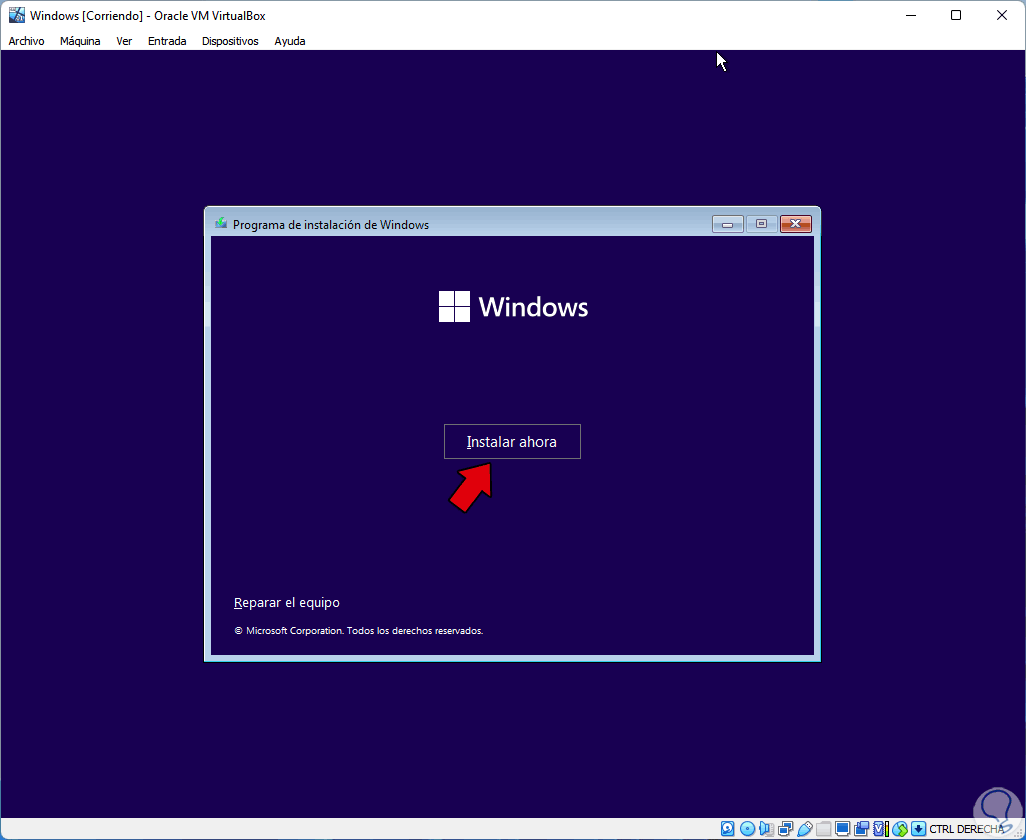The height and width of the screenshot is (840, 1026).
Task: Click the display monitor status icon
Action: tap(842, 829)
